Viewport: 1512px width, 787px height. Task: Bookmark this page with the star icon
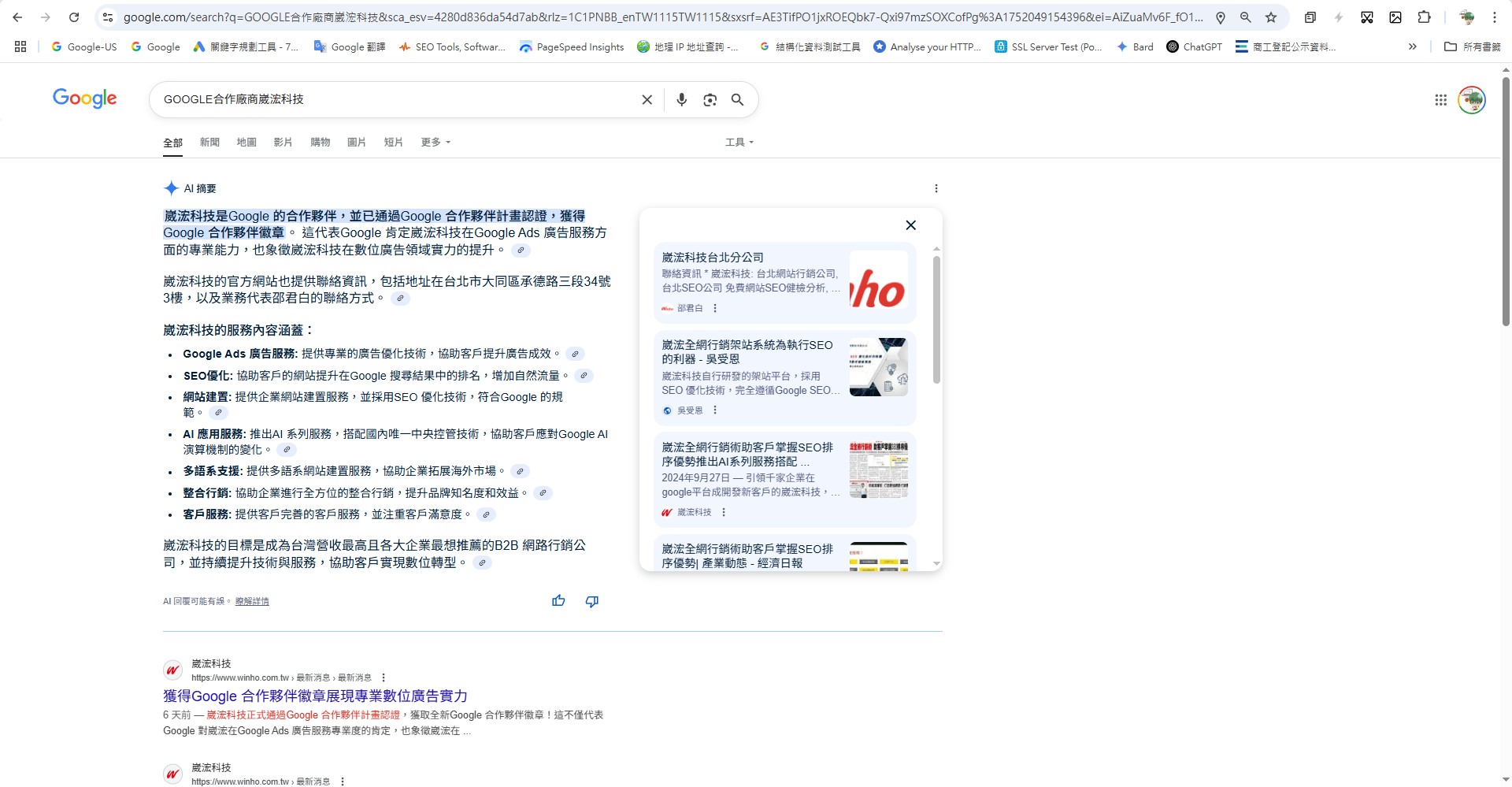(x=1271, y=17)
